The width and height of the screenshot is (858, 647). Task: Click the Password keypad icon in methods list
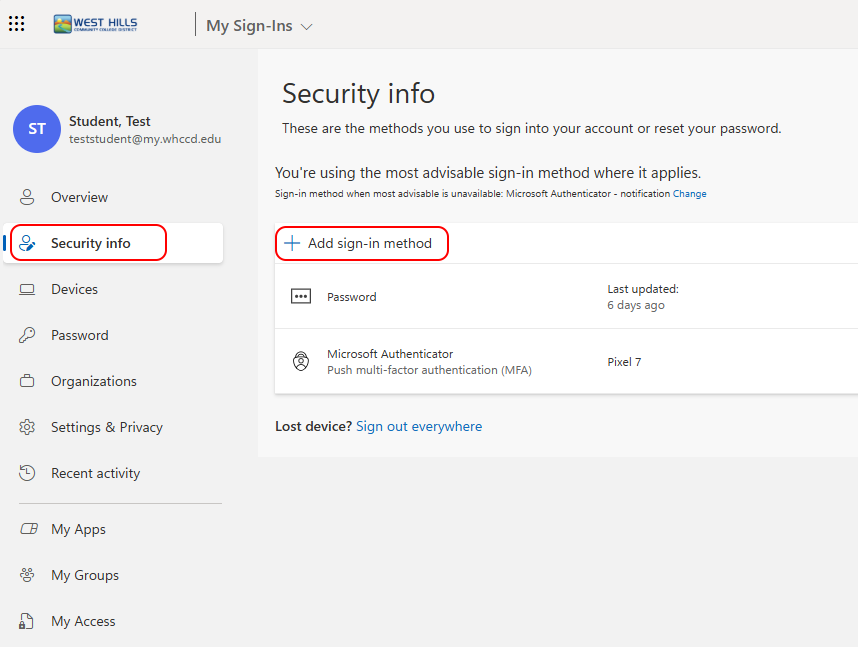tap(301, 295)
